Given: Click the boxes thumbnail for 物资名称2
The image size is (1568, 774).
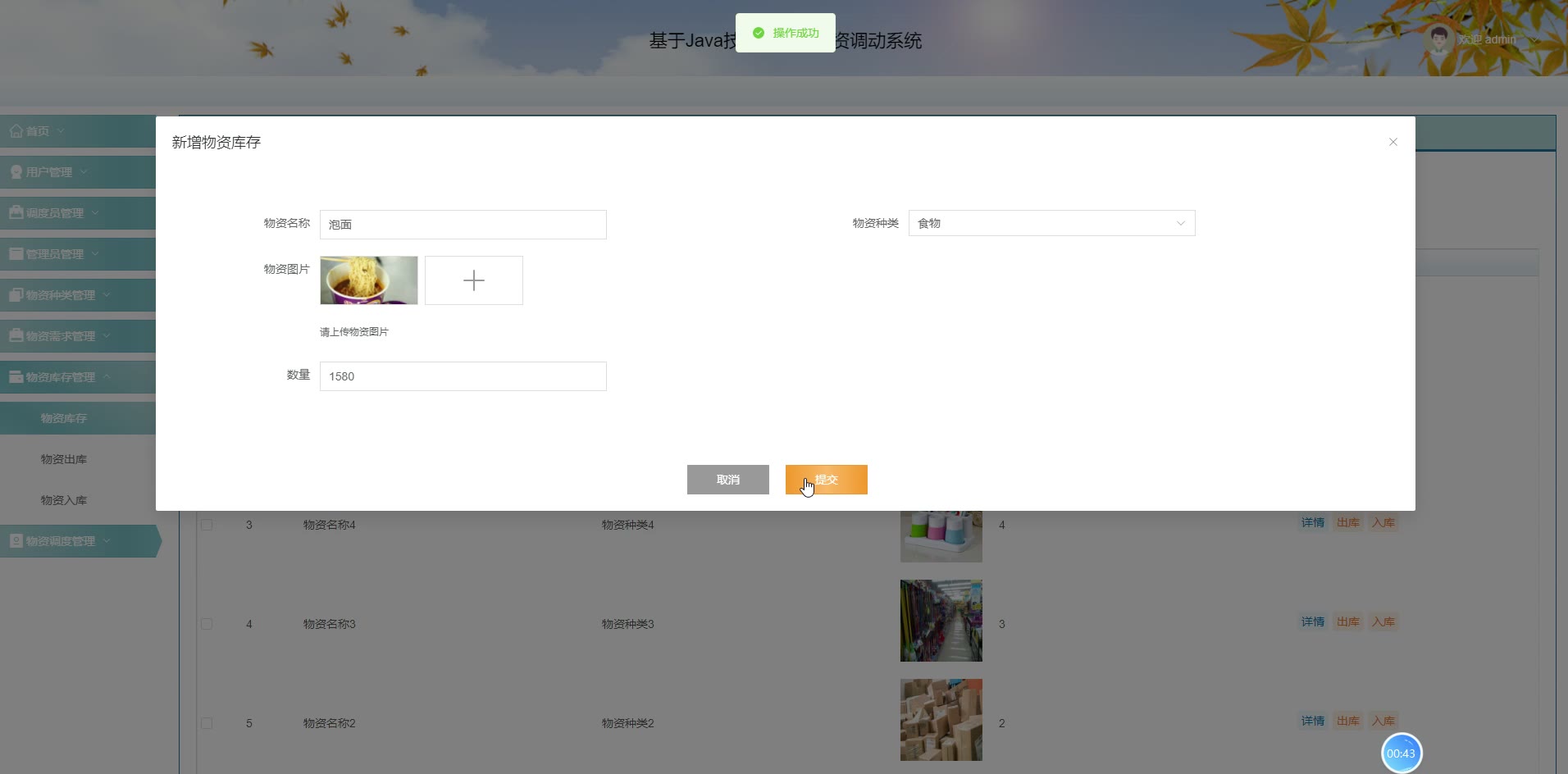Looking at the screenshot, I should [x=941, y=720].
